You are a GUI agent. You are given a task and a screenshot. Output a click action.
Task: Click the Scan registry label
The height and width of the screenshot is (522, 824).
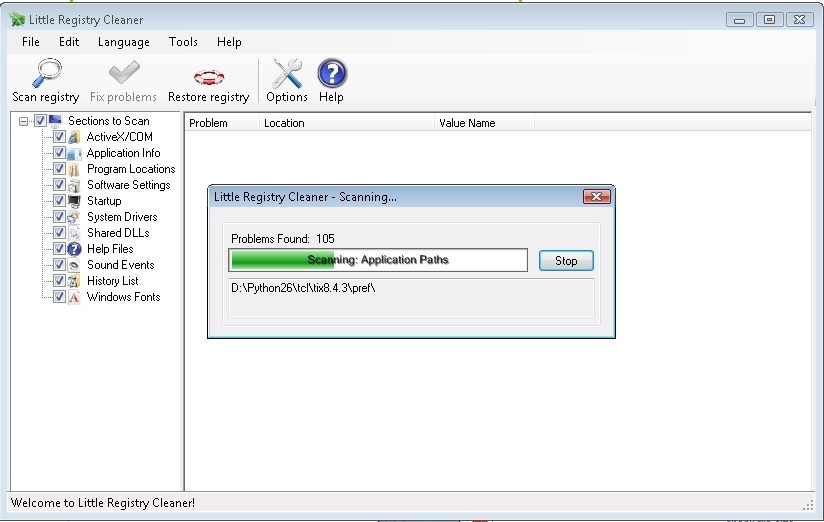(46, 97)
